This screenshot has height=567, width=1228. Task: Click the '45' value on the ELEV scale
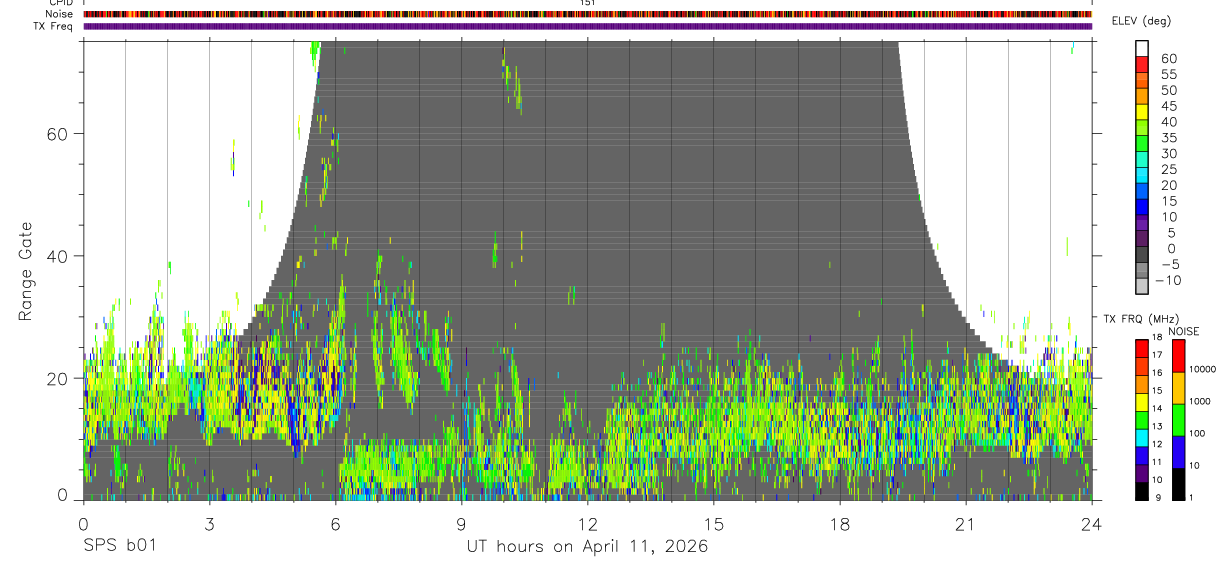click(1168, 106)
